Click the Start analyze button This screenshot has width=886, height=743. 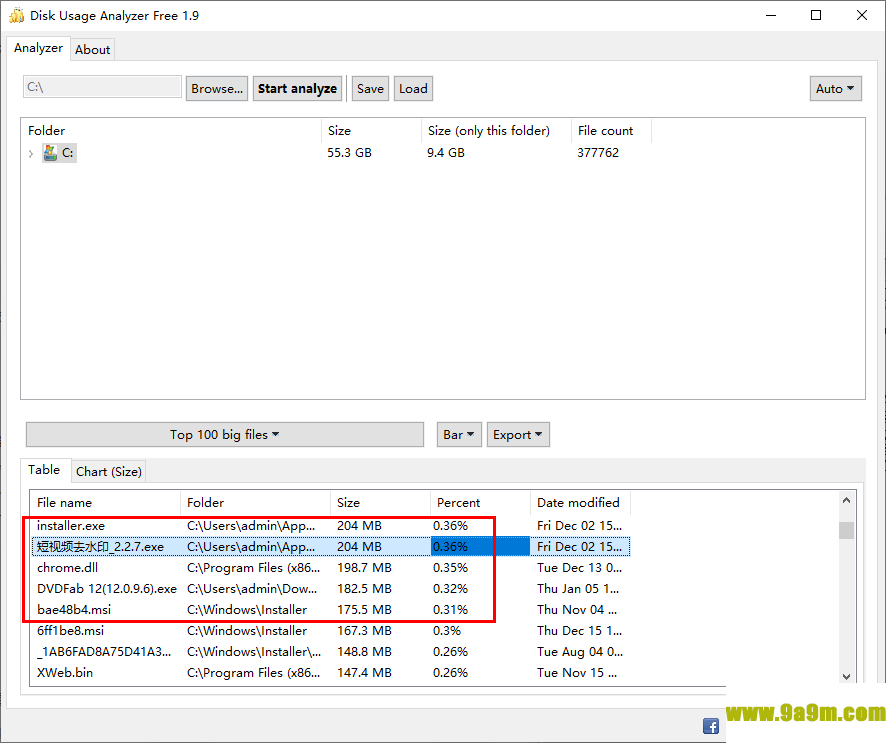297,89
